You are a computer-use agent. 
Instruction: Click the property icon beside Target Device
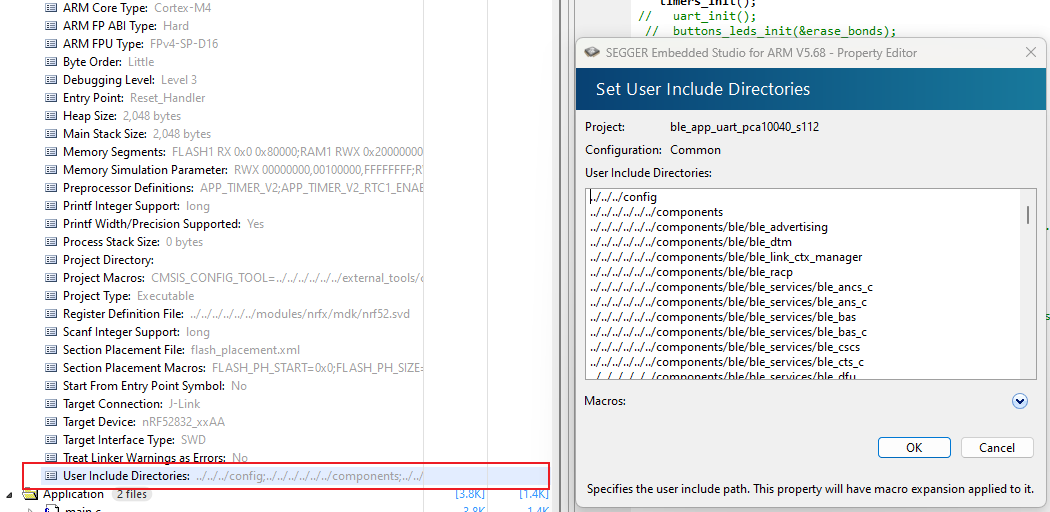[50, 422]
